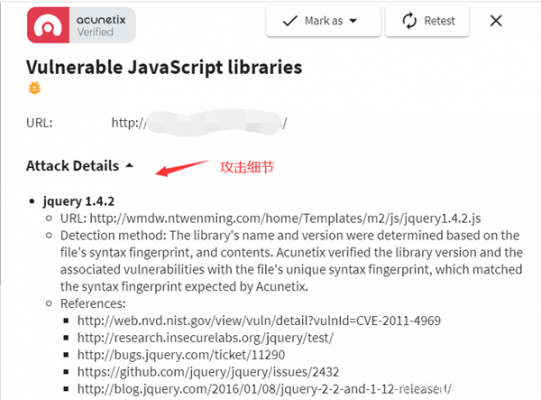
Task: Click the Acunetix red logo icon
Action: [48, 25]
